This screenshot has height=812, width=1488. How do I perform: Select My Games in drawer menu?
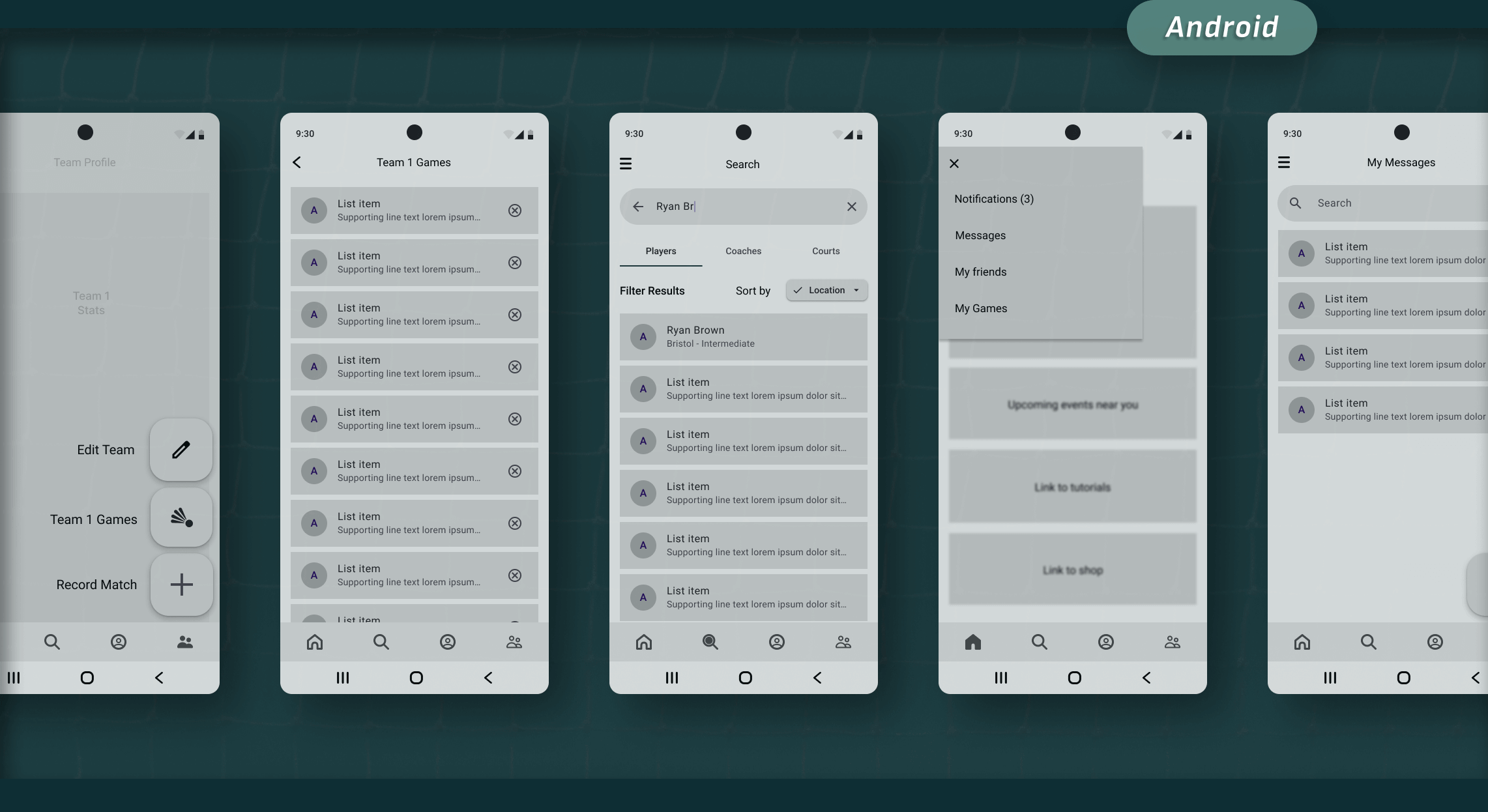(x=981, y=308)
